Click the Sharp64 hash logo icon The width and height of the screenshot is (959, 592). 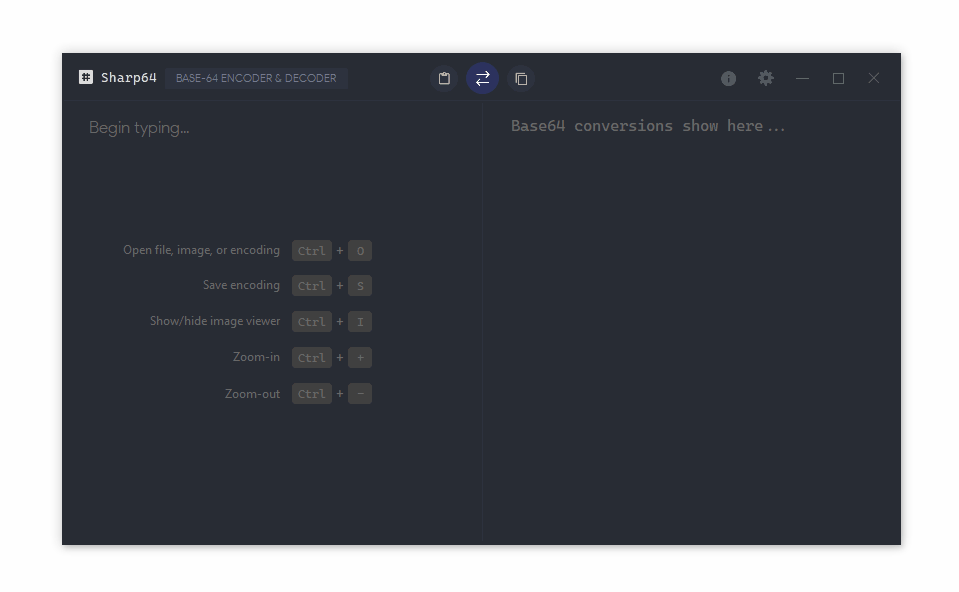coord(86,77)
